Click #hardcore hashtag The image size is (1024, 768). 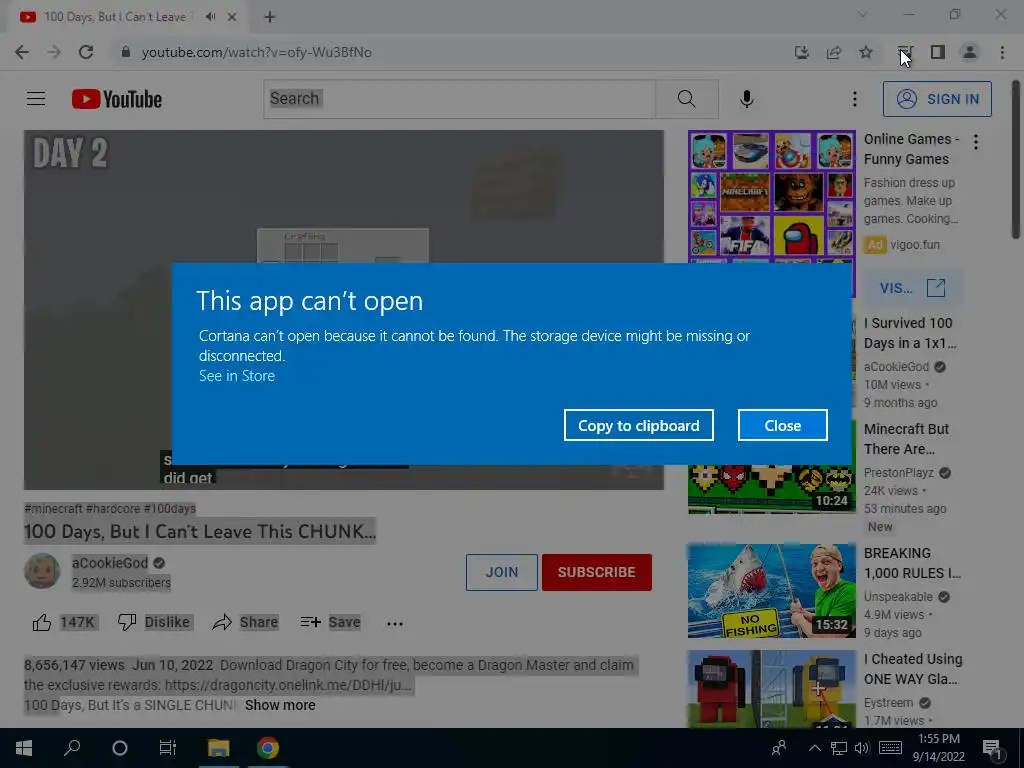[113, 508]
